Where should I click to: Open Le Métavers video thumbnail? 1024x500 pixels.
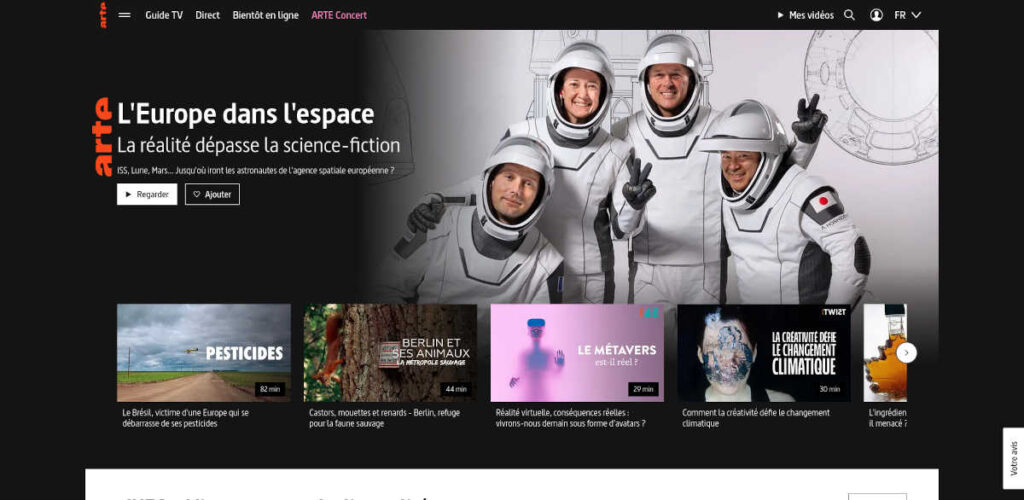click(577, 352)
